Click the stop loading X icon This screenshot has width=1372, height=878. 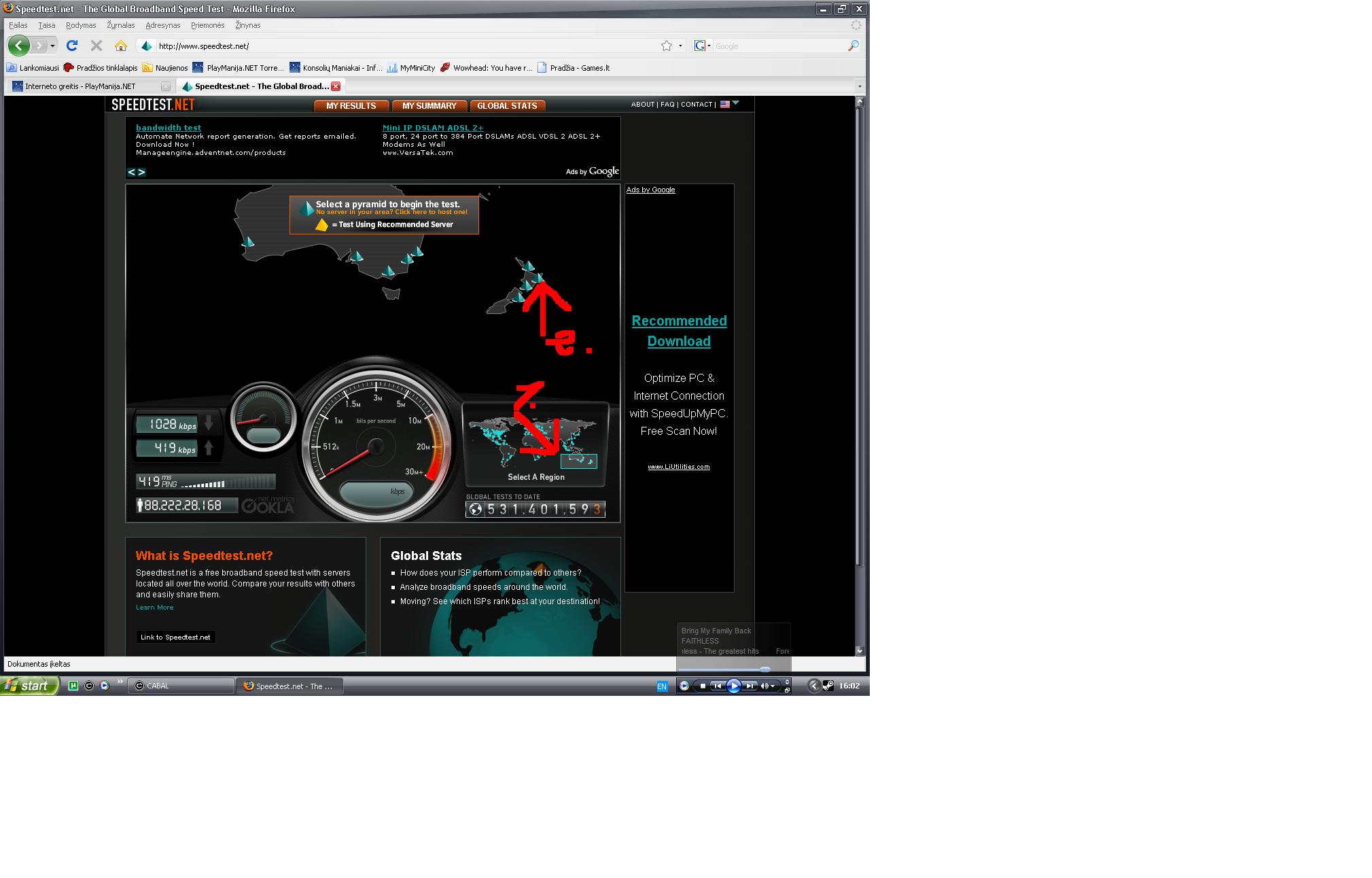pyautogui.click(x=96, y=46)
